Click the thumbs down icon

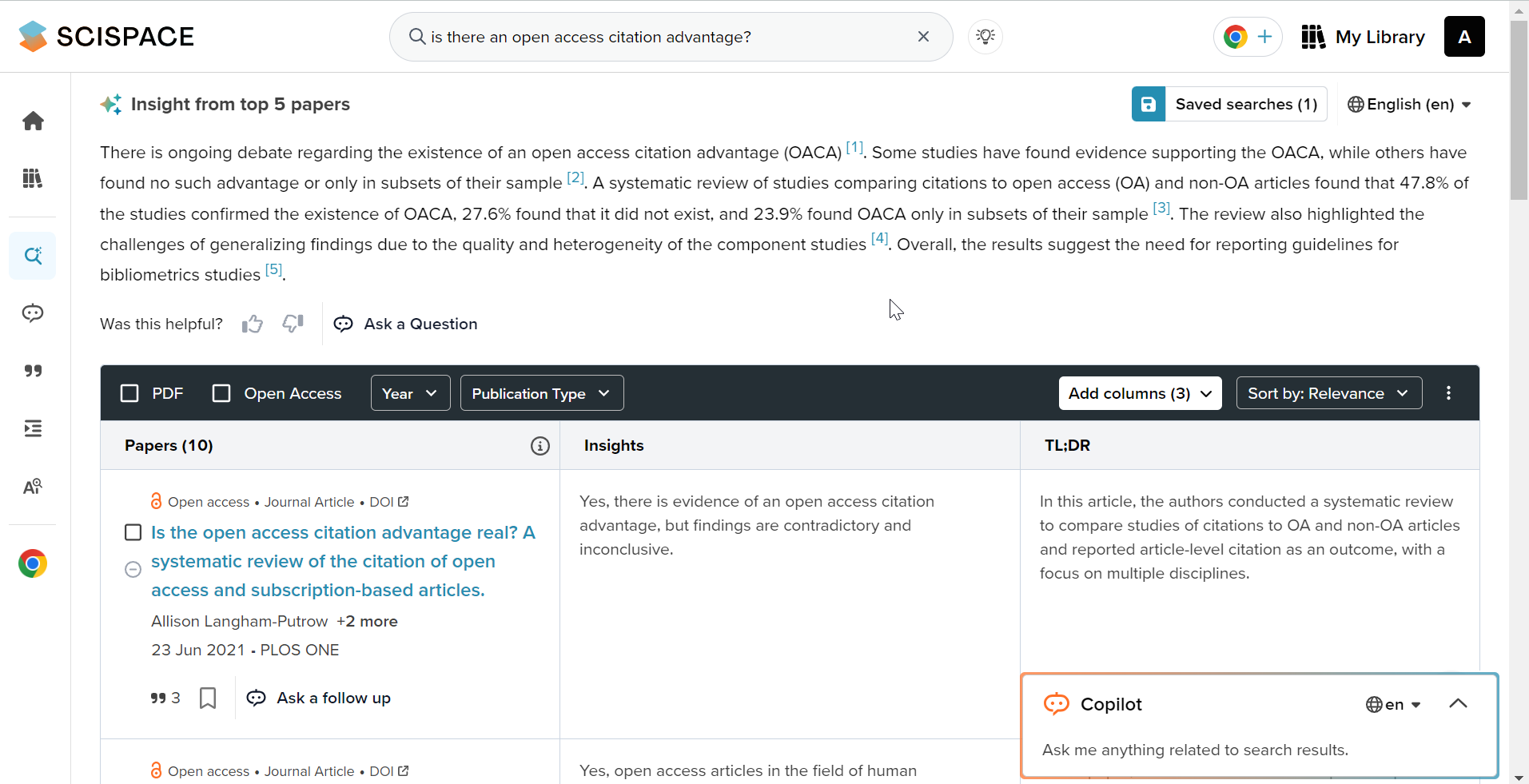click(x=293, y=324)
